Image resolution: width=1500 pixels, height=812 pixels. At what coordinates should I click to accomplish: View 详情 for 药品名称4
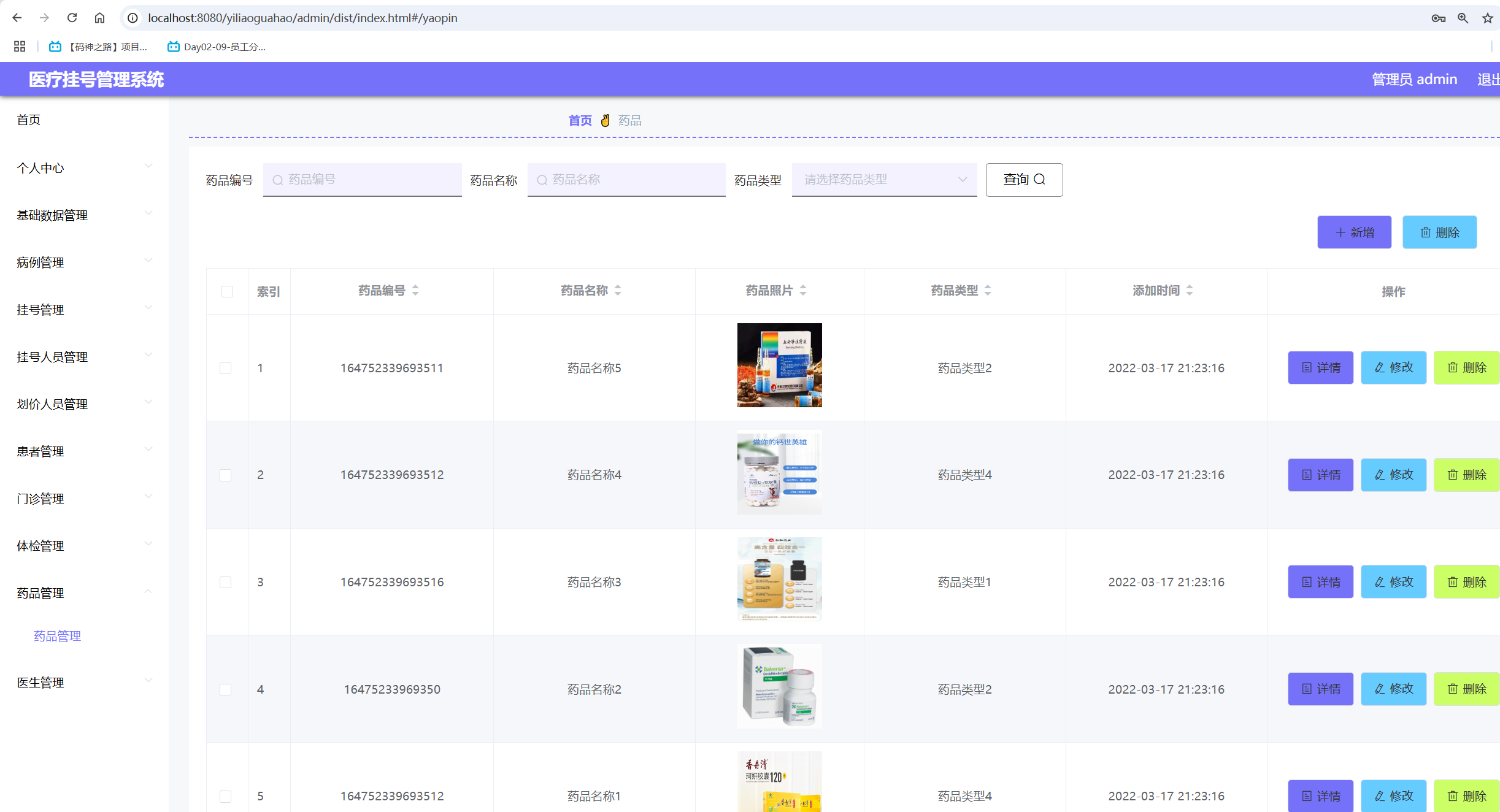pyautogui.click(x=1320, y=475)
